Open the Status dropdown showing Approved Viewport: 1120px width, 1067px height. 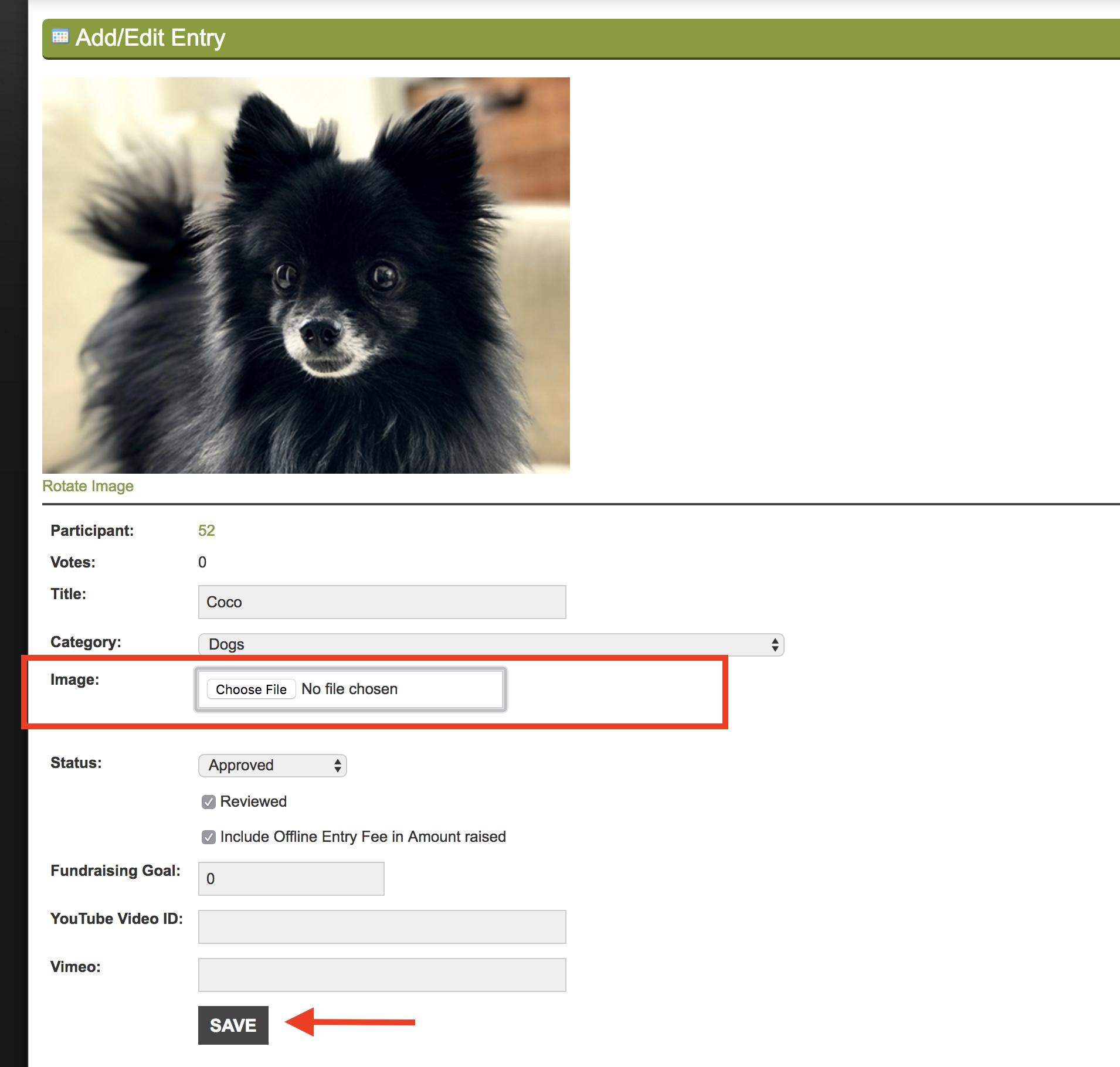pos(273,765)
